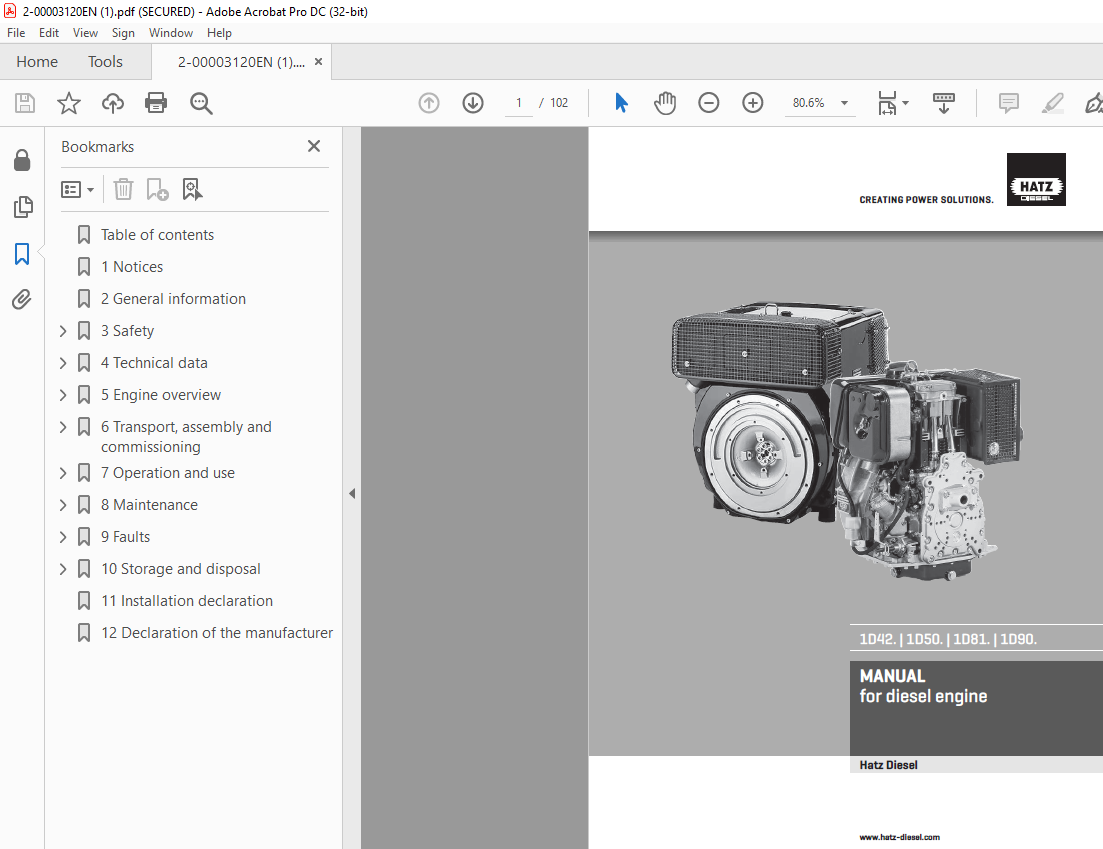Switch to the Home tab
Image resolution: width=1103 pixels, height=849 pixels.
[37, 62]
